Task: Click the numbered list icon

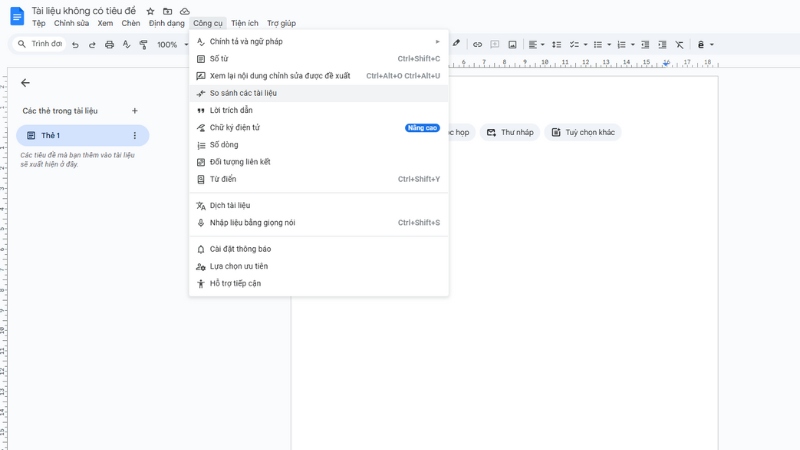Action: (x=621, y=45)
